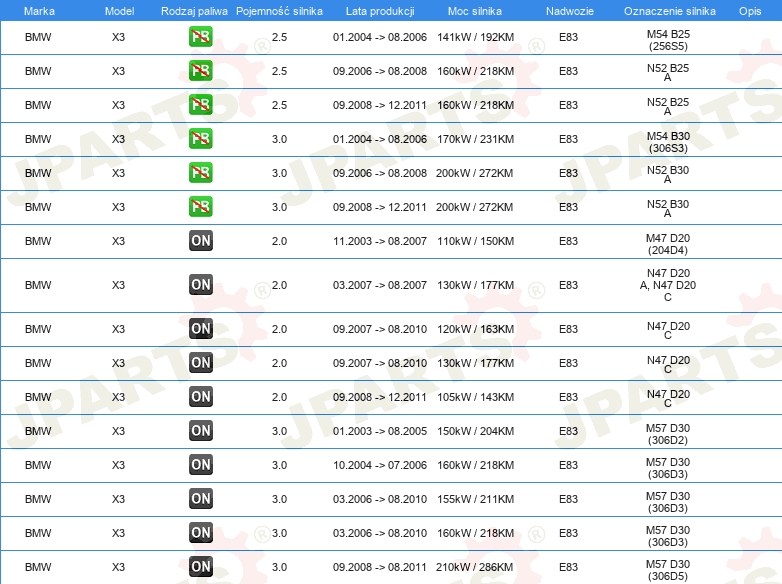Select the 170kW / 231KM power cell
This screenshot has width=782, height=584.
pyautogui.click(x=475, y=139)
